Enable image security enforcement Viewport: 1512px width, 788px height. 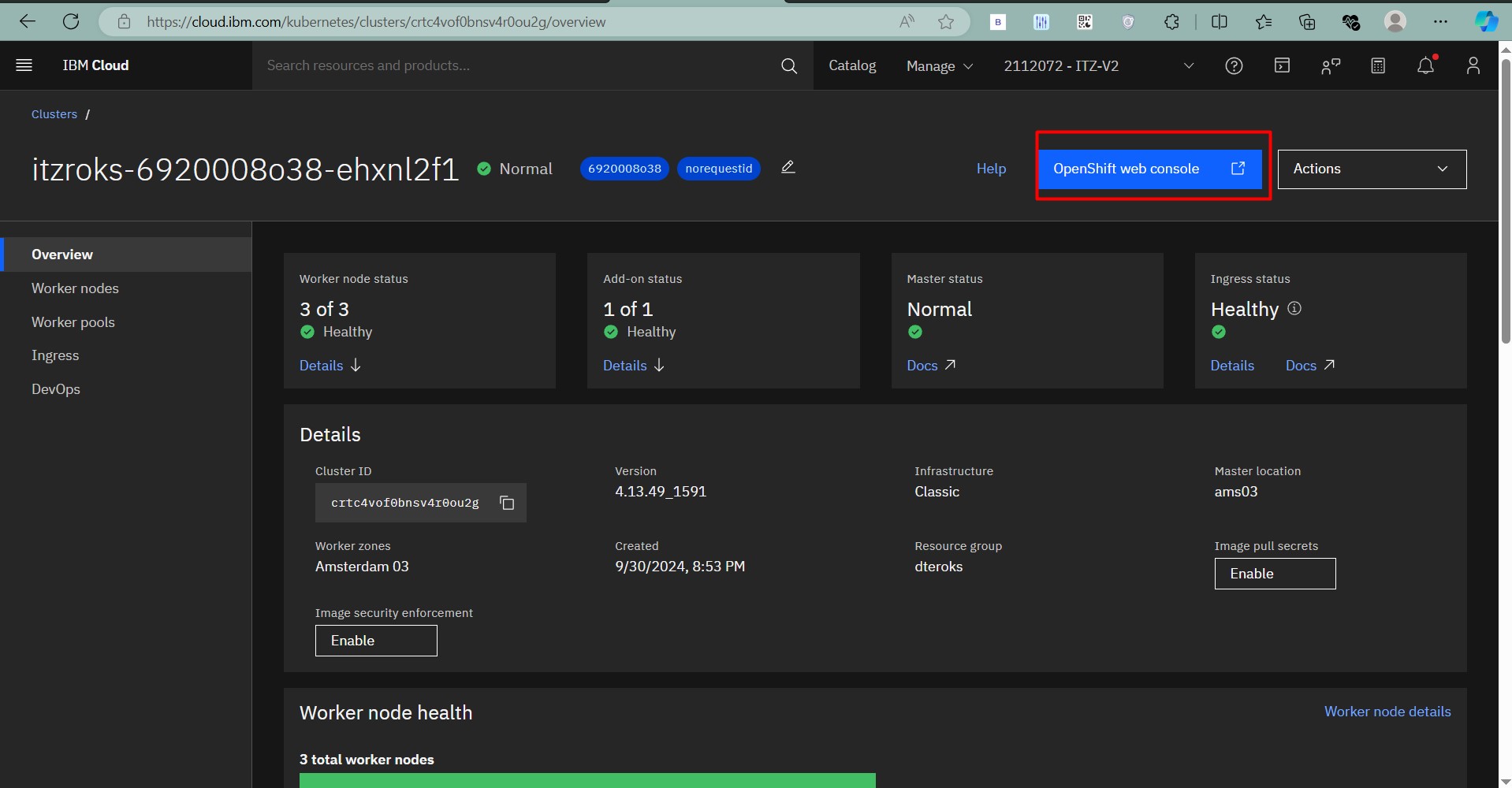coord(376,641)
